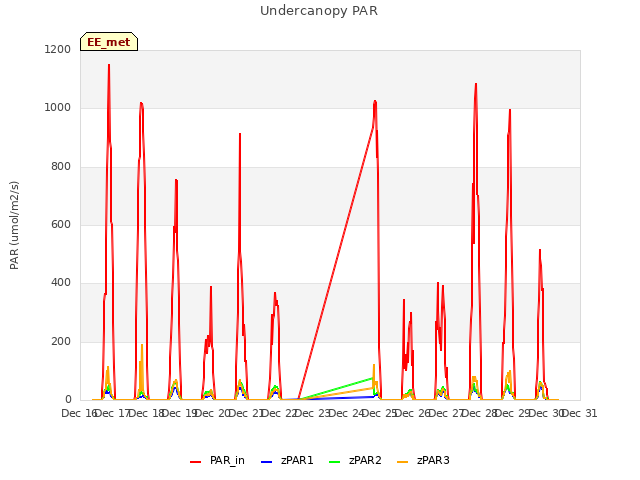
Task: Click the EE_met label box
Action: 109,42
